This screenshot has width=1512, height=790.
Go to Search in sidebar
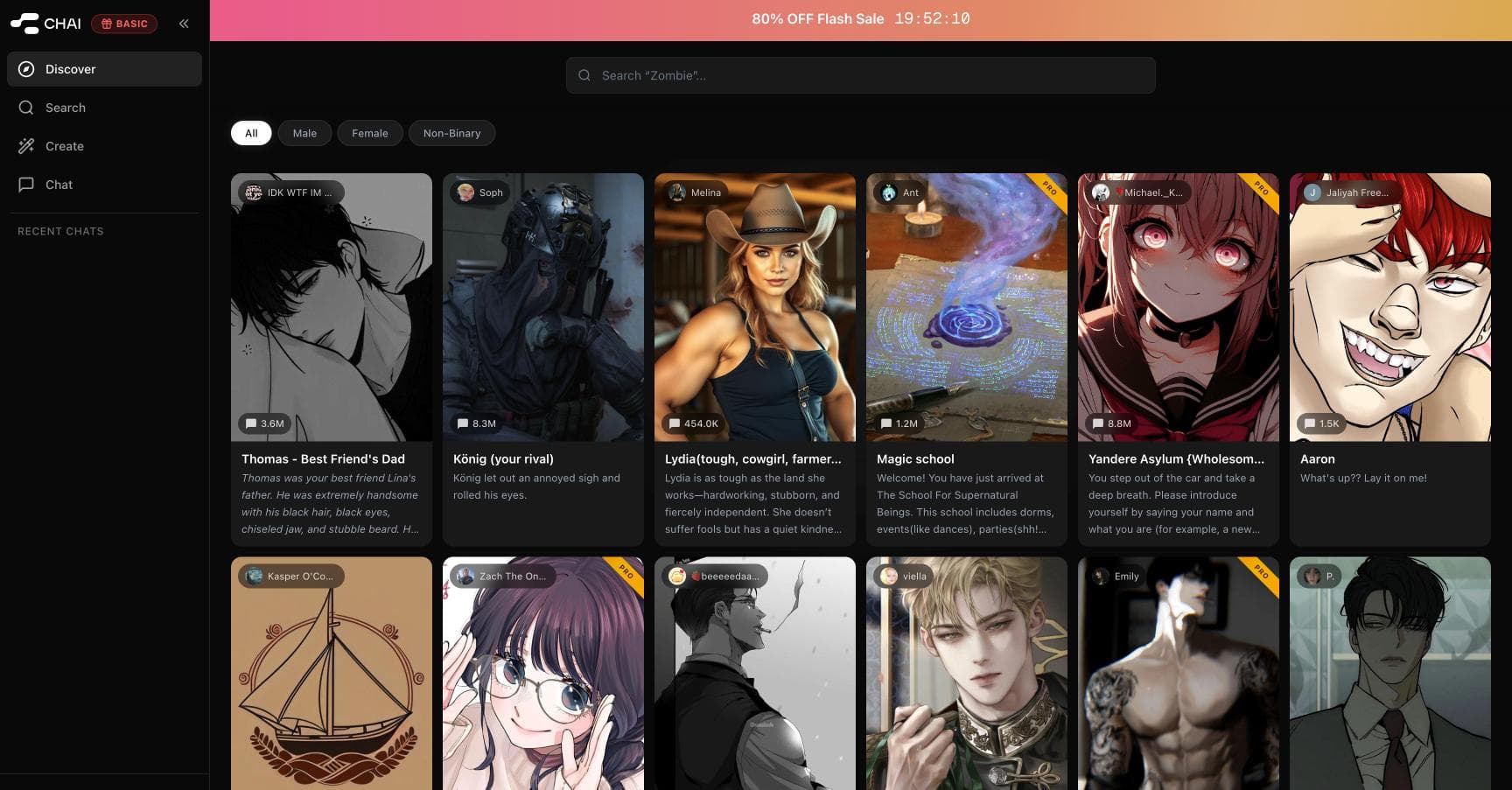[x=104, y=108]
